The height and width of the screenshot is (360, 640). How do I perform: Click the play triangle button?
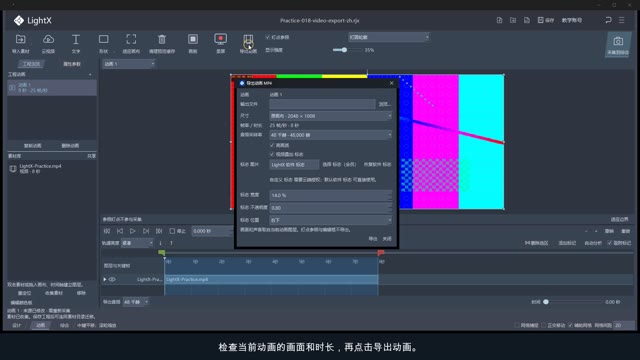133,231
